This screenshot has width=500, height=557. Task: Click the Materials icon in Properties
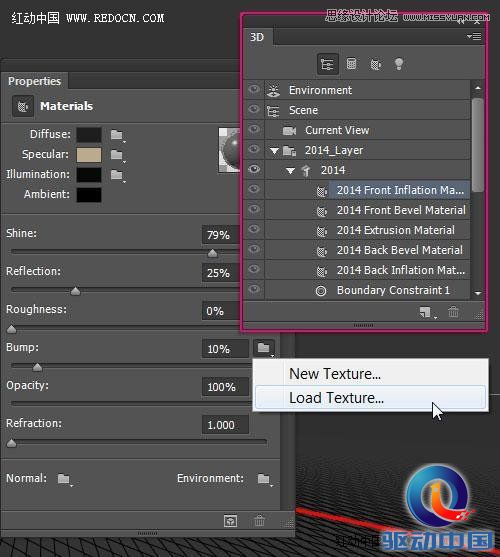[x=23, y=106]
